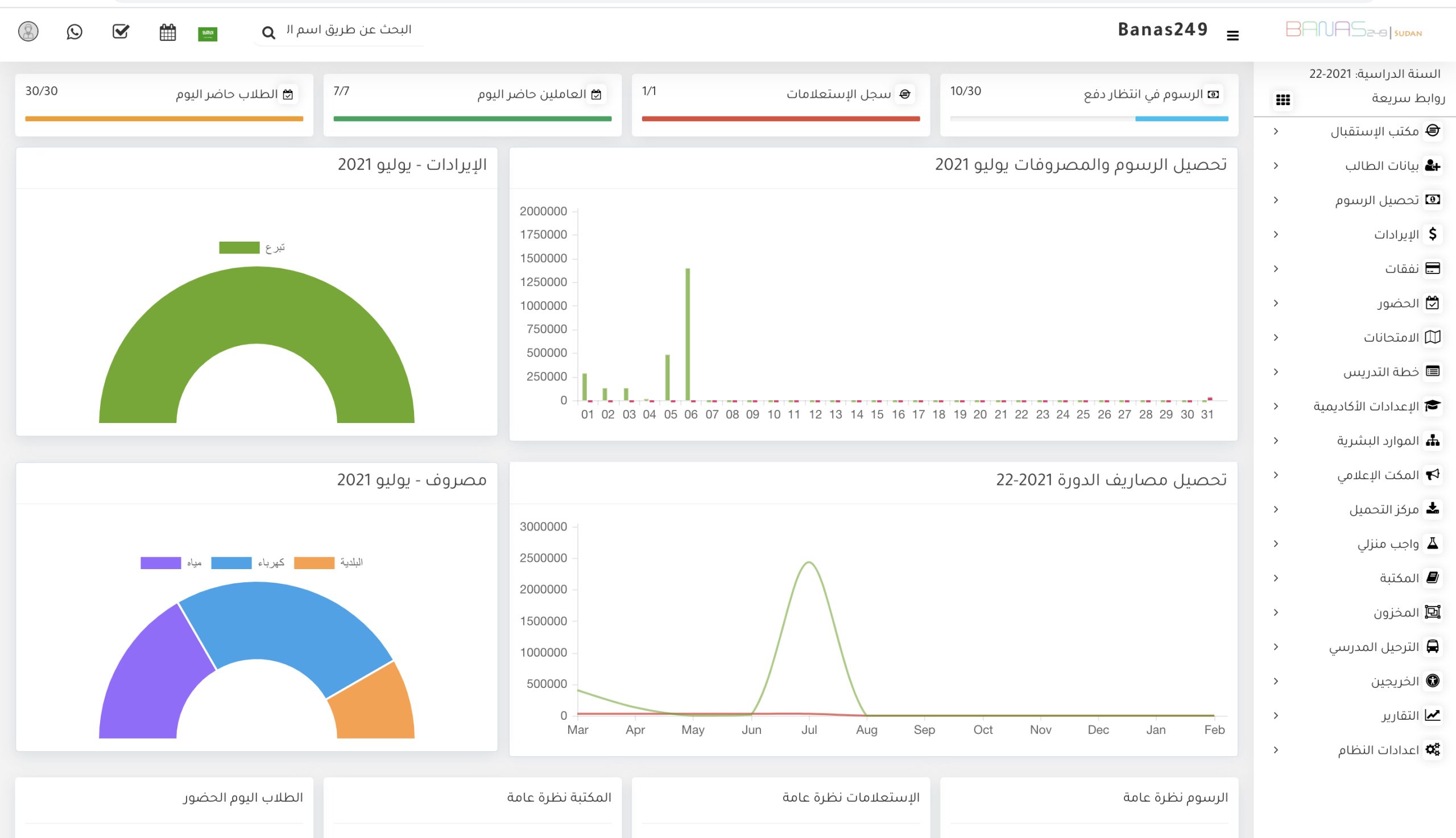This screenshot has height=838, width=1456.
Task: Expand تحصيل الرسوم sidebar chevron
Action: (1276, 200)
